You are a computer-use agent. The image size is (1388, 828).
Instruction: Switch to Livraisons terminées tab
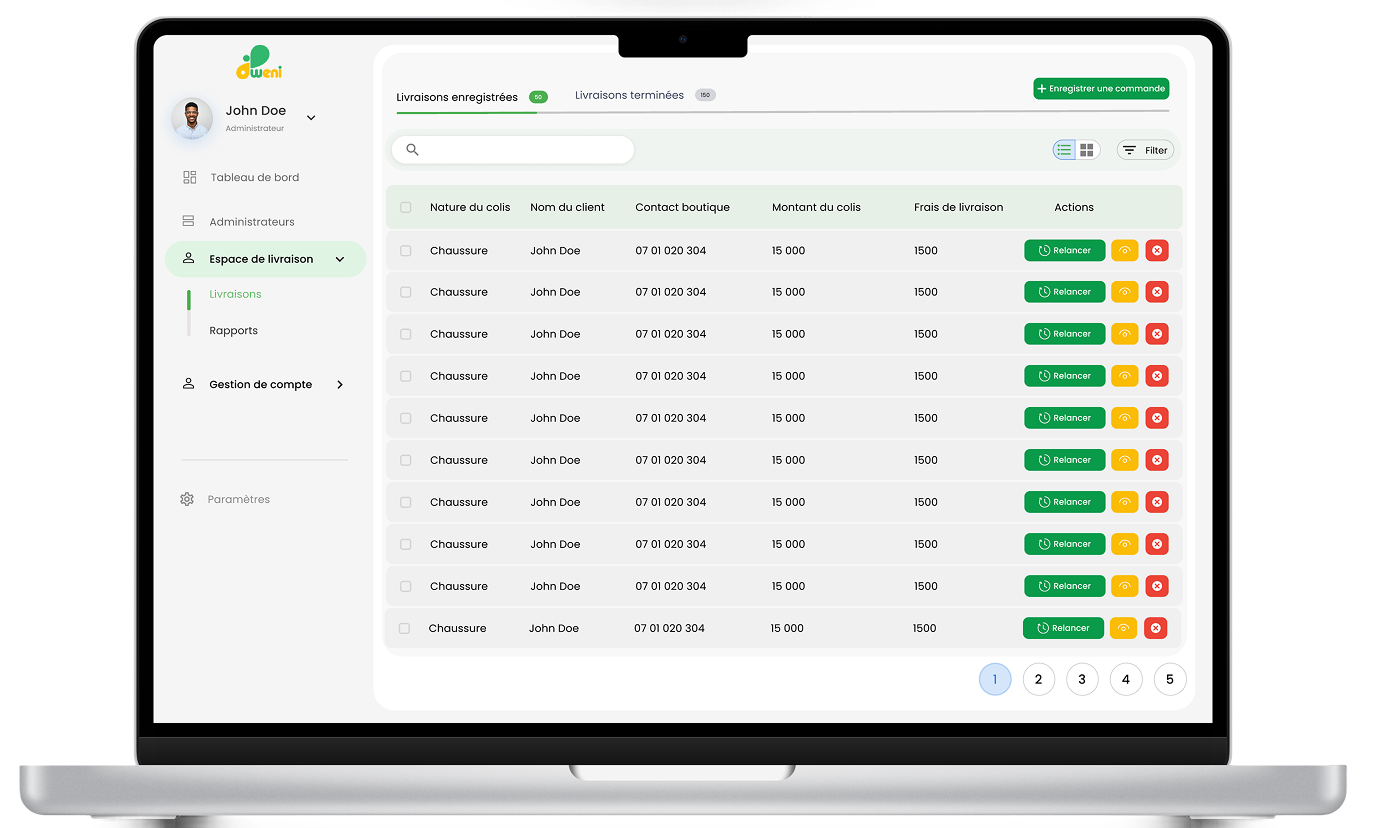[x=629, y=95]
